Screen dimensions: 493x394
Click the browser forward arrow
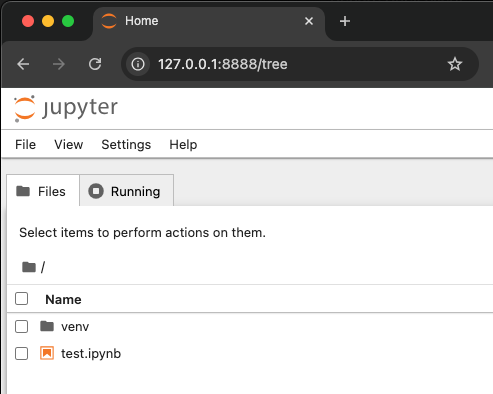click(x=59, y=64)
